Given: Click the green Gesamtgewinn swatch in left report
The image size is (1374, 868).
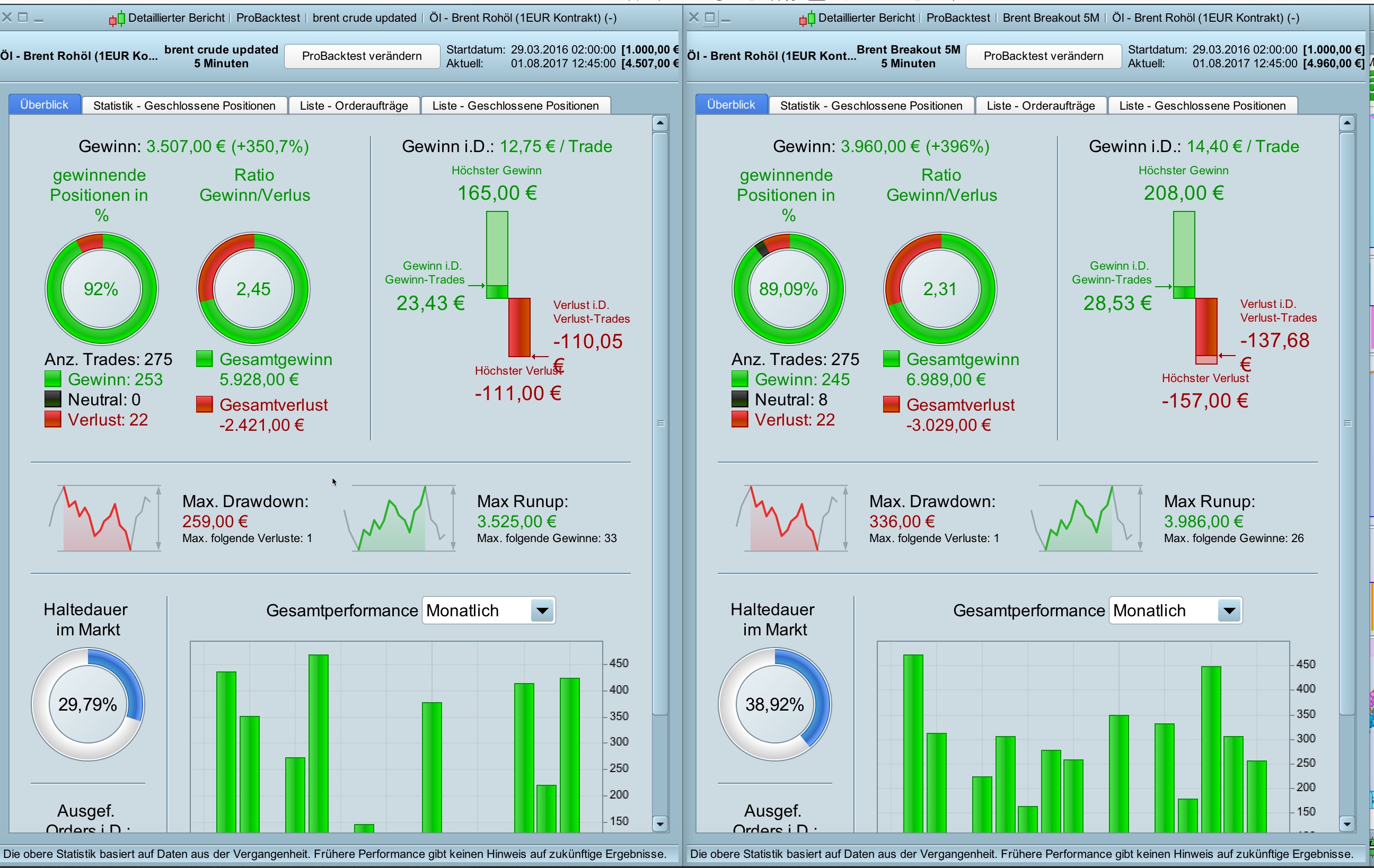Looking at the screenshot, I should click(204, 359).
